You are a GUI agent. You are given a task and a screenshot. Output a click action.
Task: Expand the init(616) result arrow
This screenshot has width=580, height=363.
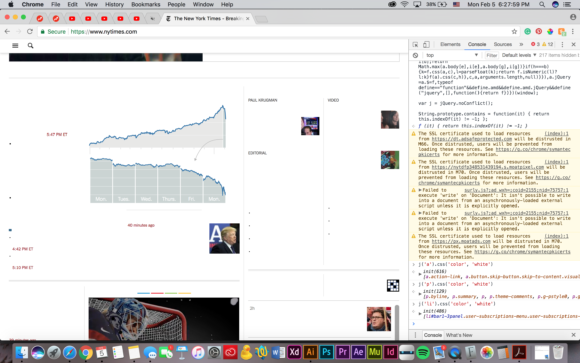[420, 275]
